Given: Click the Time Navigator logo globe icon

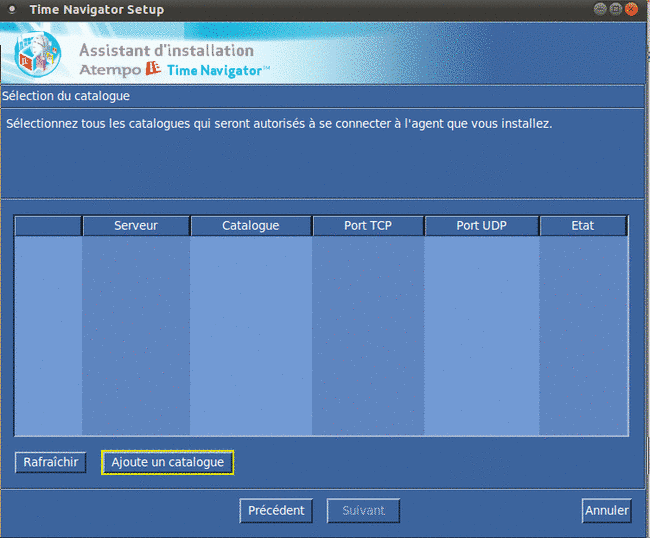Looking at the screenshot, I should (37, 54).
